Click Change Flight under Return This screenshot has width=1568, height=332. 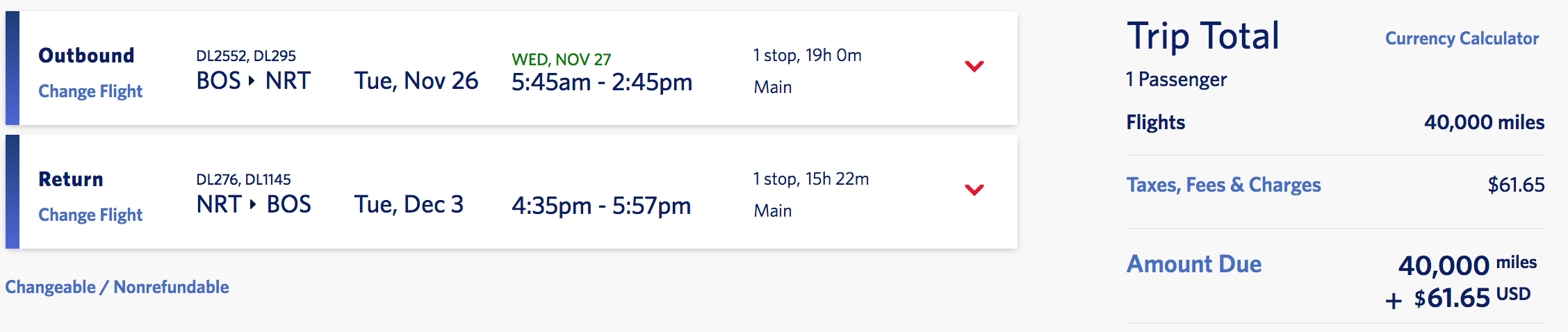point(90,215)
